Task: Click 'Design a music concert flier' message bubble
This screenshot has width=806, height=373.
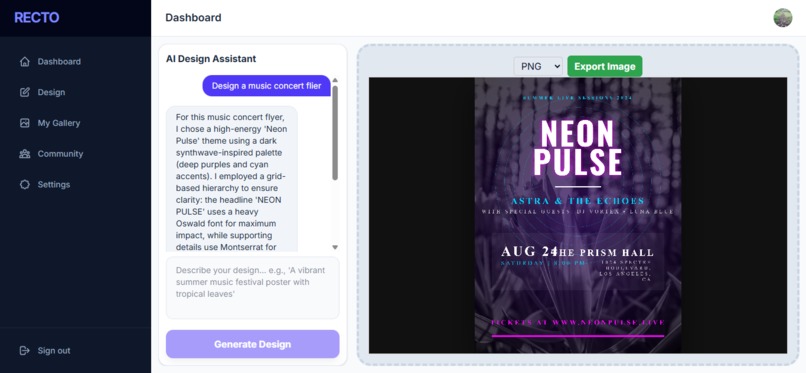Action: point(266,86)
